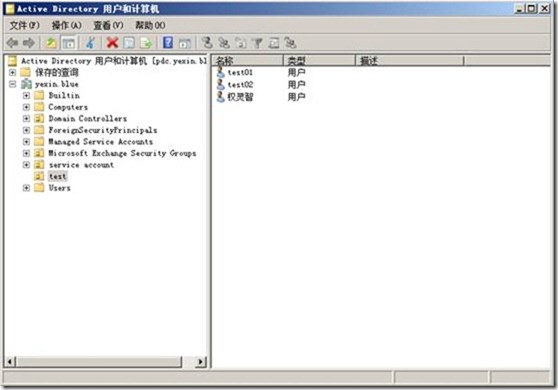This screenshot has height=390, width=558.
Task: Sort by 描述 column header
Action: (x=410, y=60)
